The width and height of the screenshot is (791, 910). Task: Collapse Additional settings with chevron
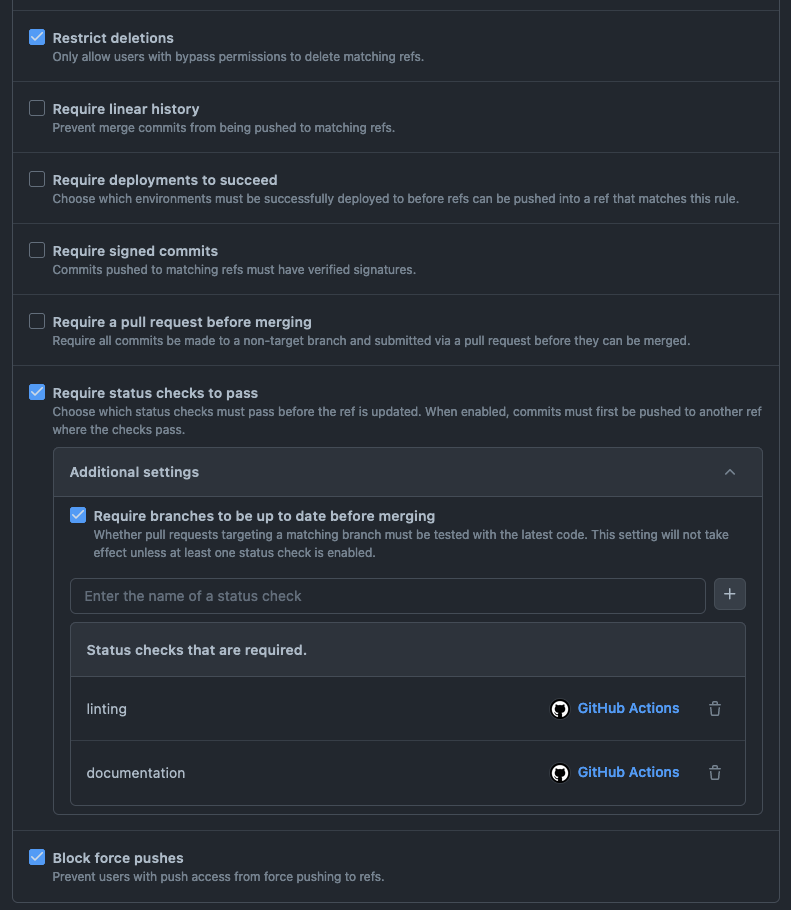pos(730,472)
